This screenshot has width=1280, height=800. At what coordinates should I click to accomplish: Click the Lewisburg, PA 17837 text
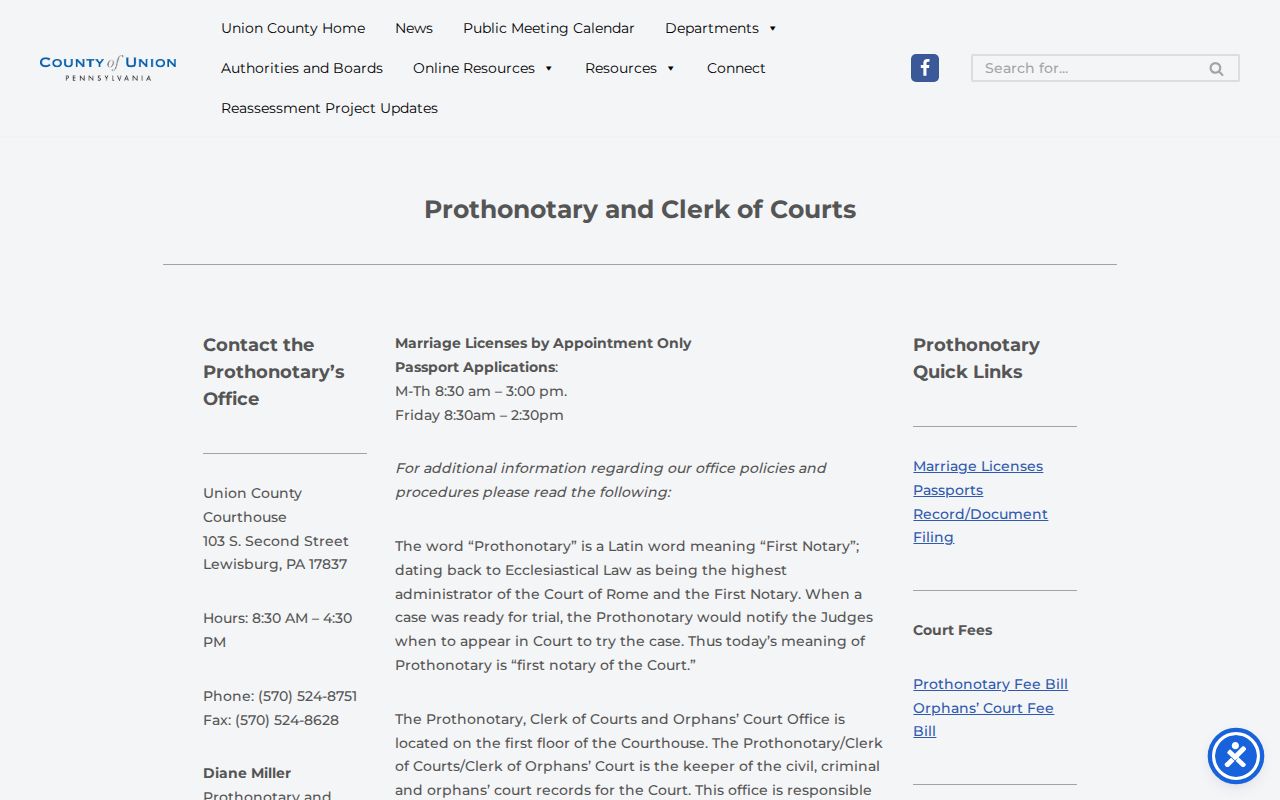pos(275,564)
